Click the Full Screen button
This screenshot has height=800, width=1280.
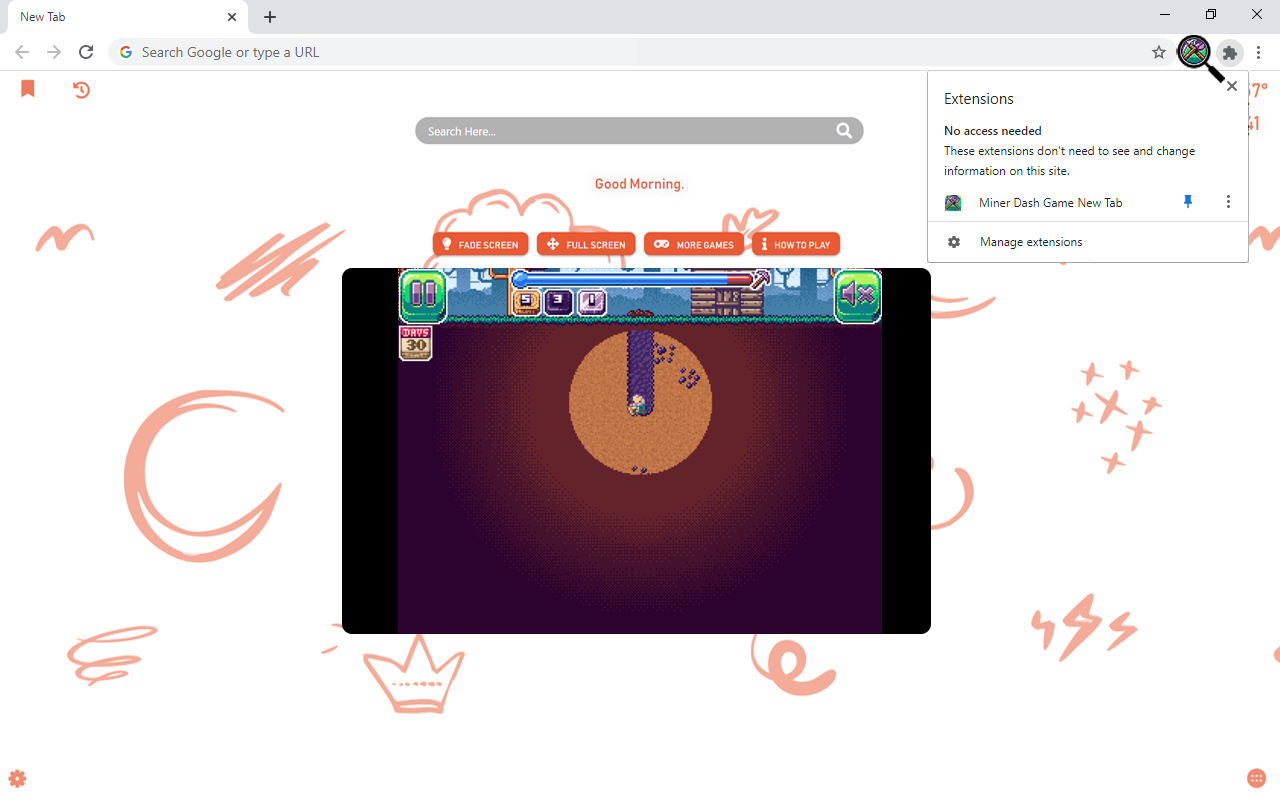[x=586, y=244]
